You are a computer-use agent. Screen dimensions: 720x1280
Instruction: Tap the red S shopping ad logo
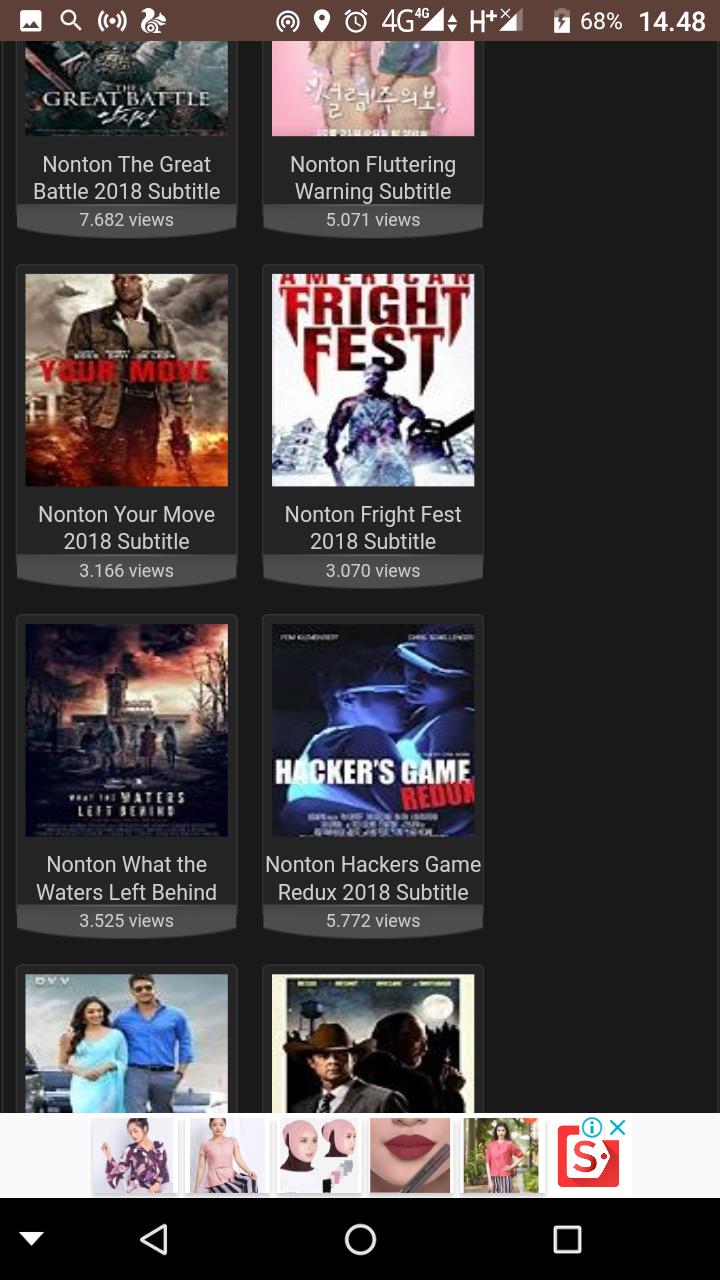tap(588, 1158)
